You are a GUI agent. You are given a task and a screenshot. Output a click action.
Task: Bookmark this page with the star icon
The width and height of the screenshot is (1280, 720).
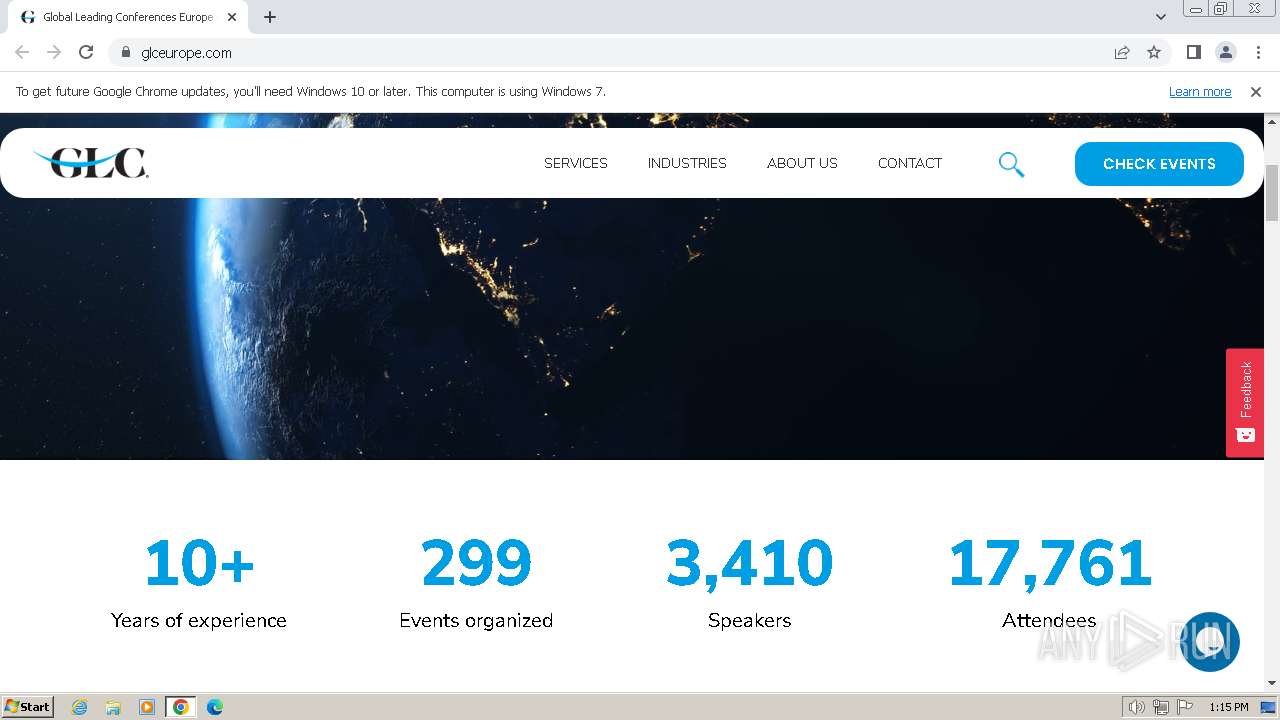point(1154,52)
